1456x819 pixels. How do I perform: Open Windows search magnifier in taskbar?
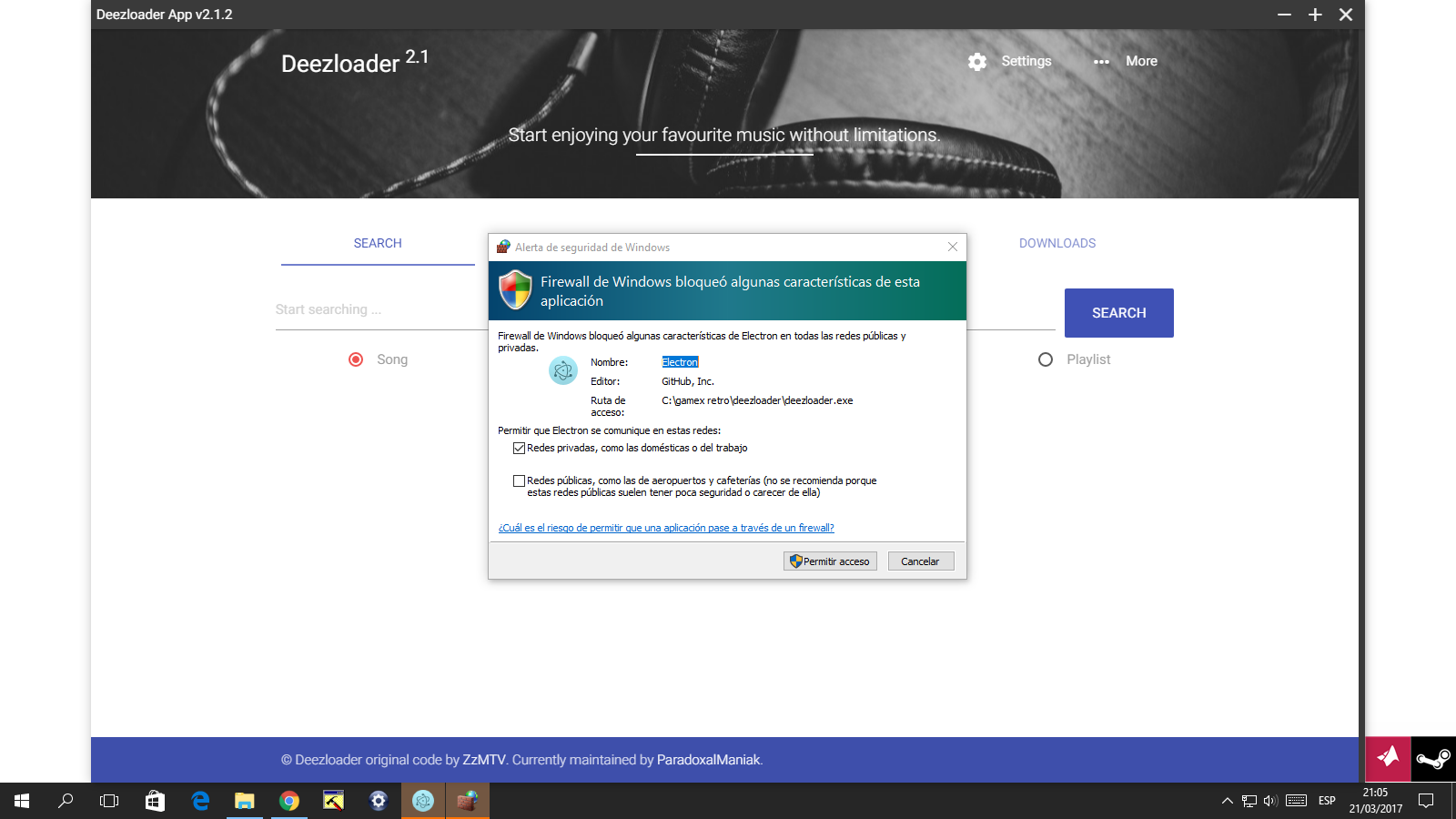66,801
